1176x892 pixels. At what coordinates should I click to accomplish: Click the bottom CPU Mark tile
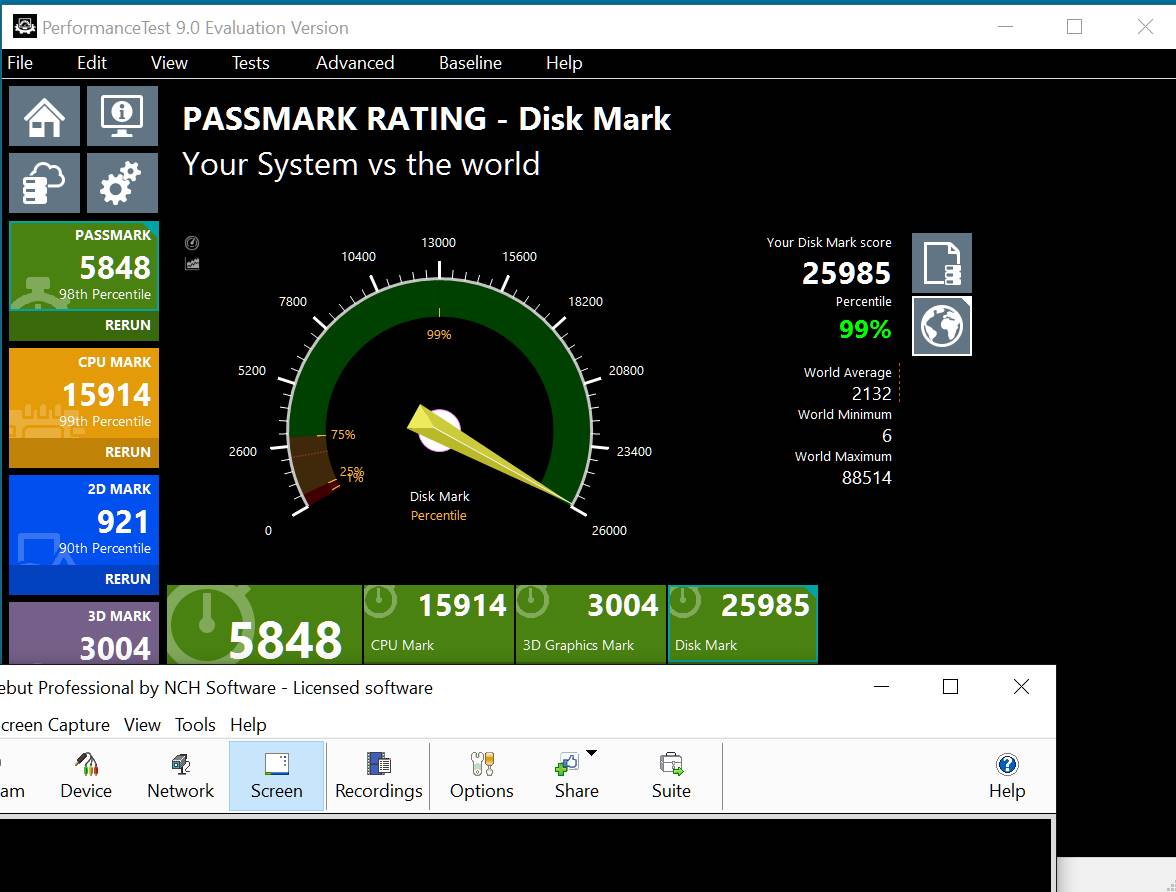tap(439, 624)
